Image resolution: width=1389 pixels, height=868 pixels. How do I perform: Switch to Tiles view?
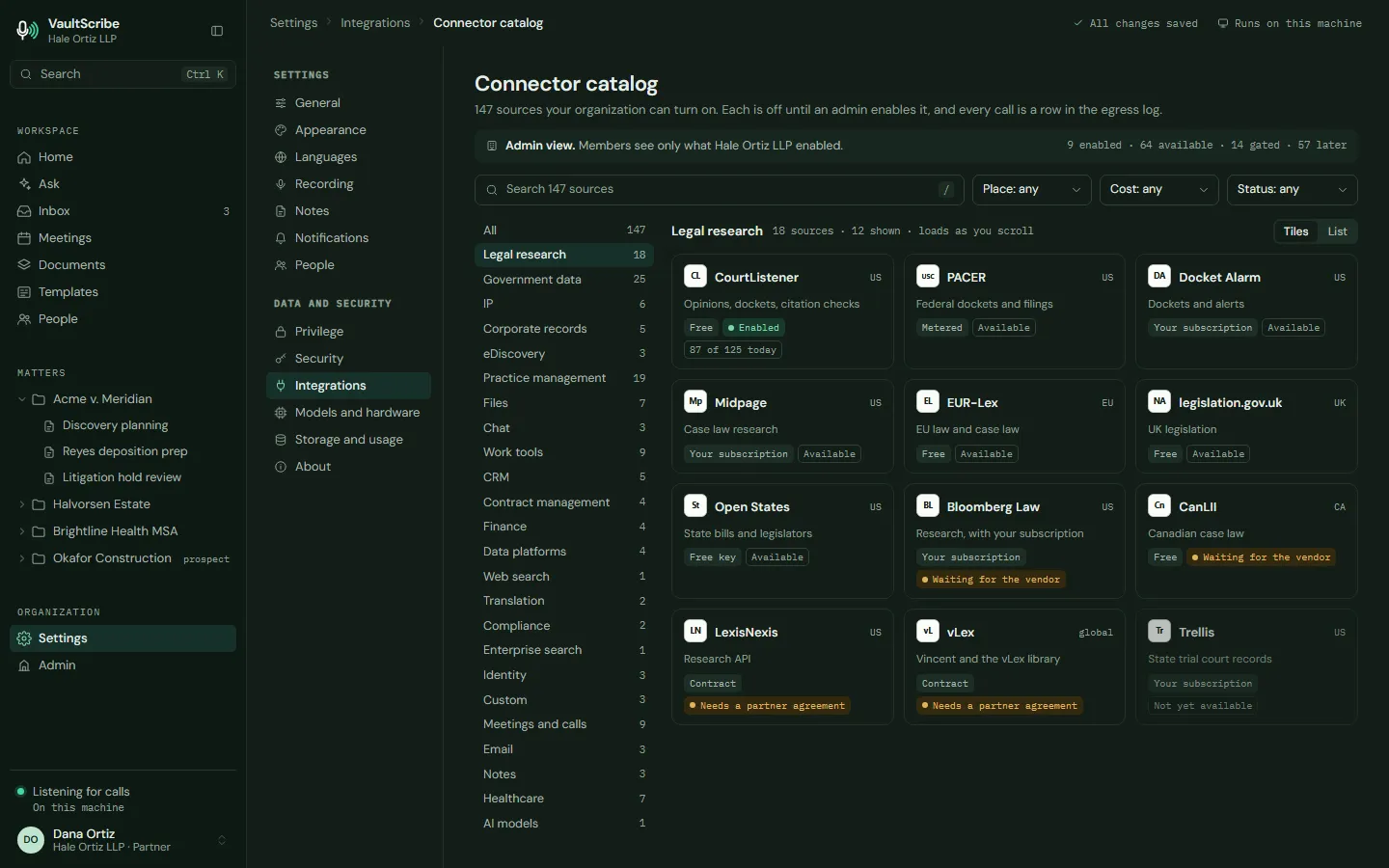(1295, 231)
